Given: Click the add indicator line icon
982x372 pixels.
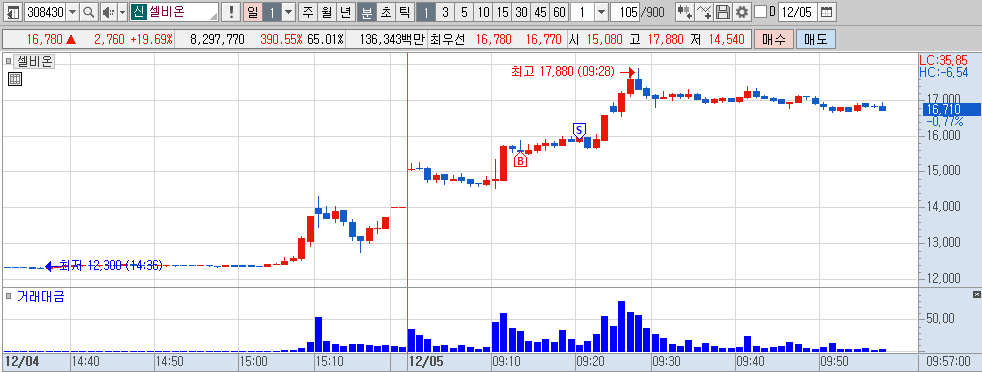Looking at the screenshot, I should coord(705,11).
